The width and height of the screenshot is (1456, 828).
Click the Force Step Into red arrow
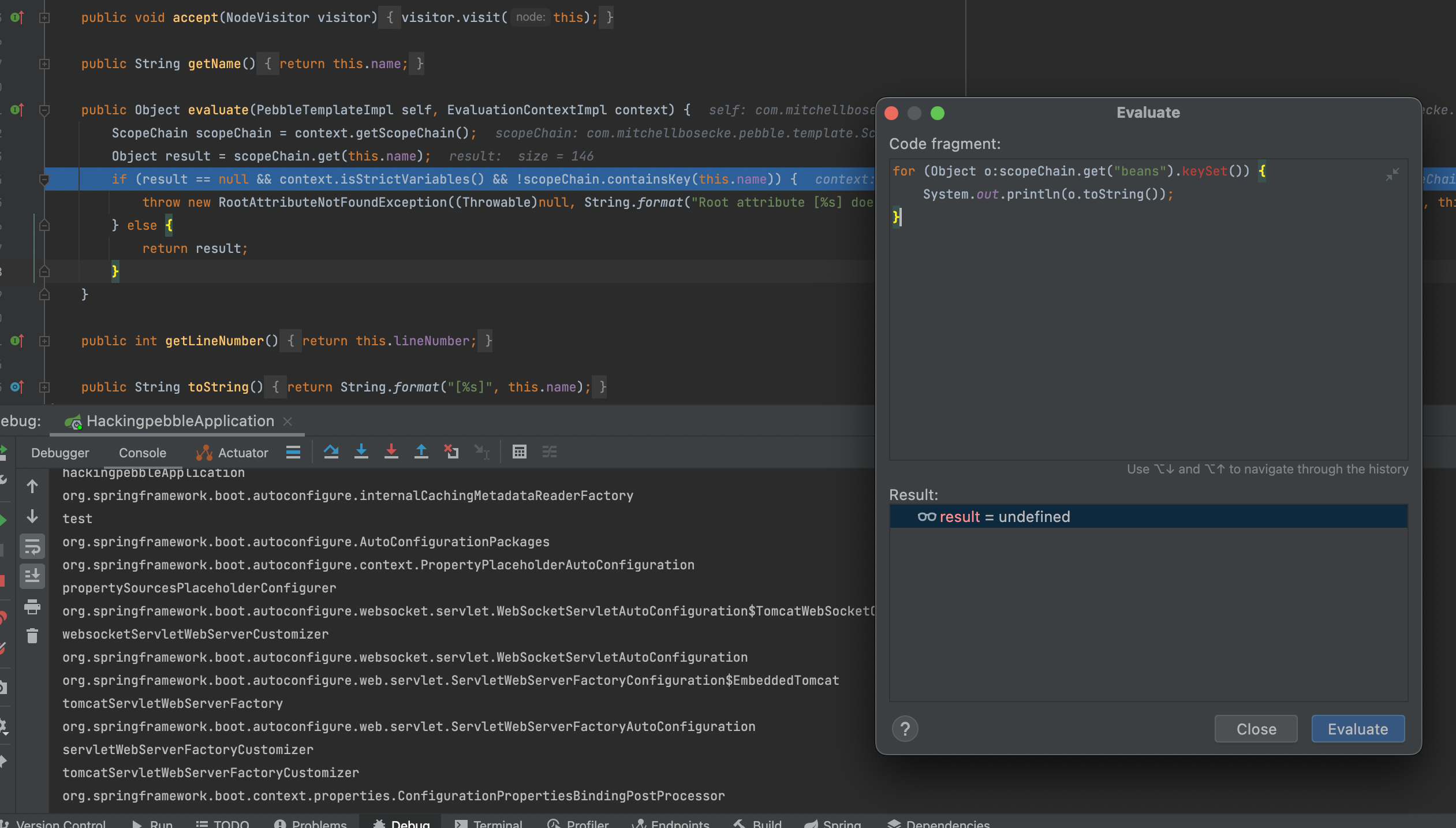pos(391,452)
